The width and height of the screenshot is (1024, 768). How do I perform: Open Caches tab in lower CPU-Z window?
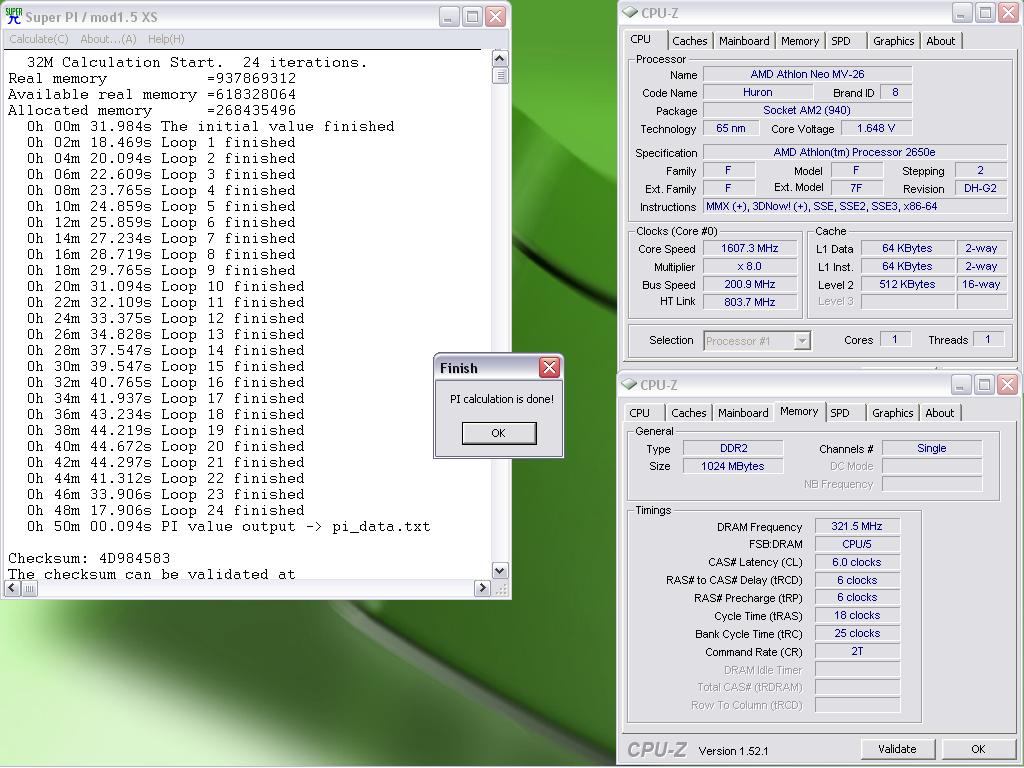688,413
